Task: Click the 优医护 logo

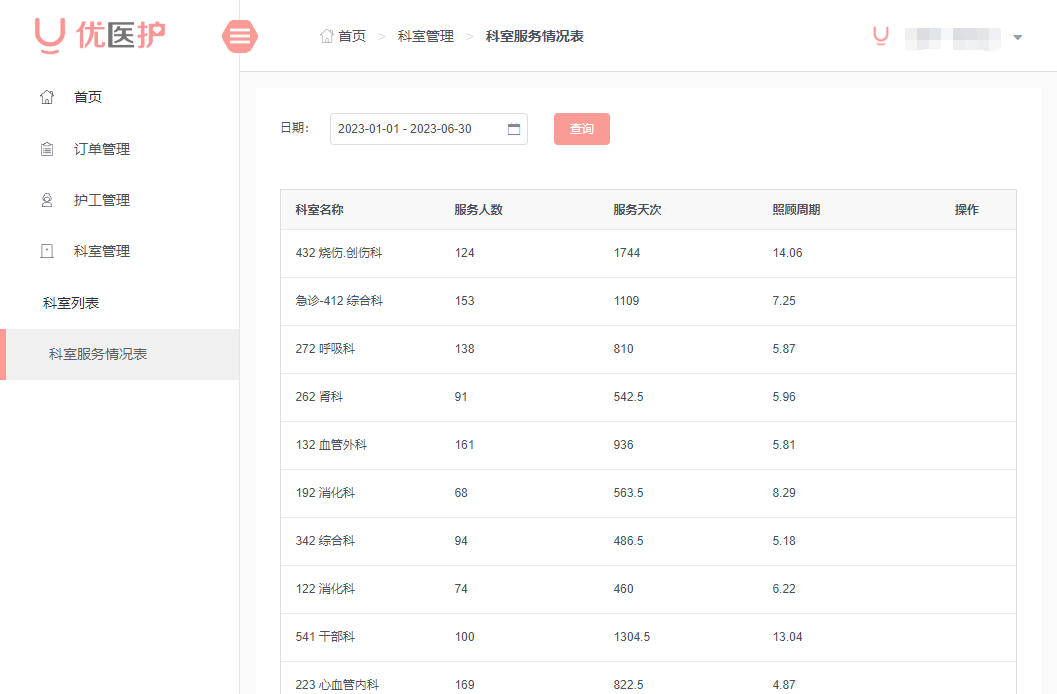Action: click(100, 35)
